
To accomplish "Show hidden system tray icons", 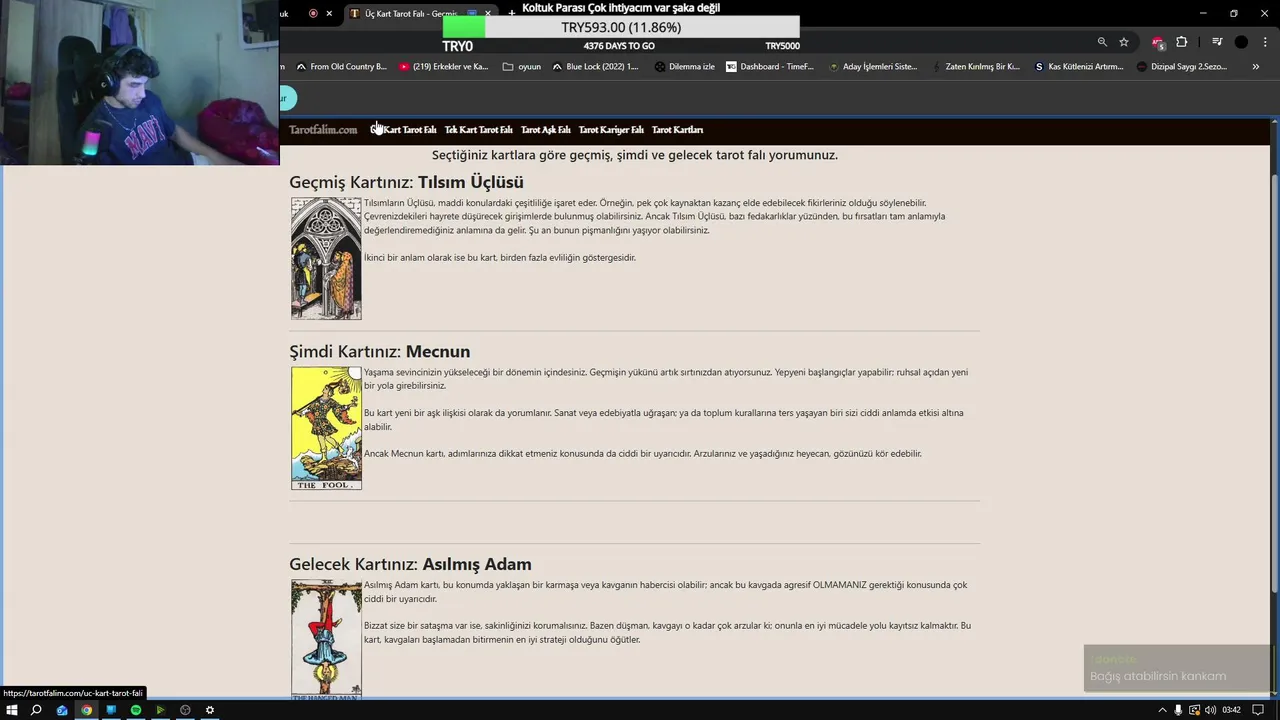I will click(1162, 710).
